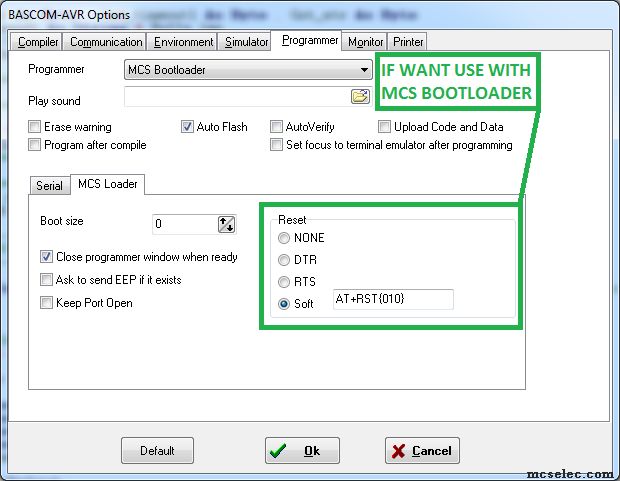Go to the Monitor tab

(x=365, y=42)
